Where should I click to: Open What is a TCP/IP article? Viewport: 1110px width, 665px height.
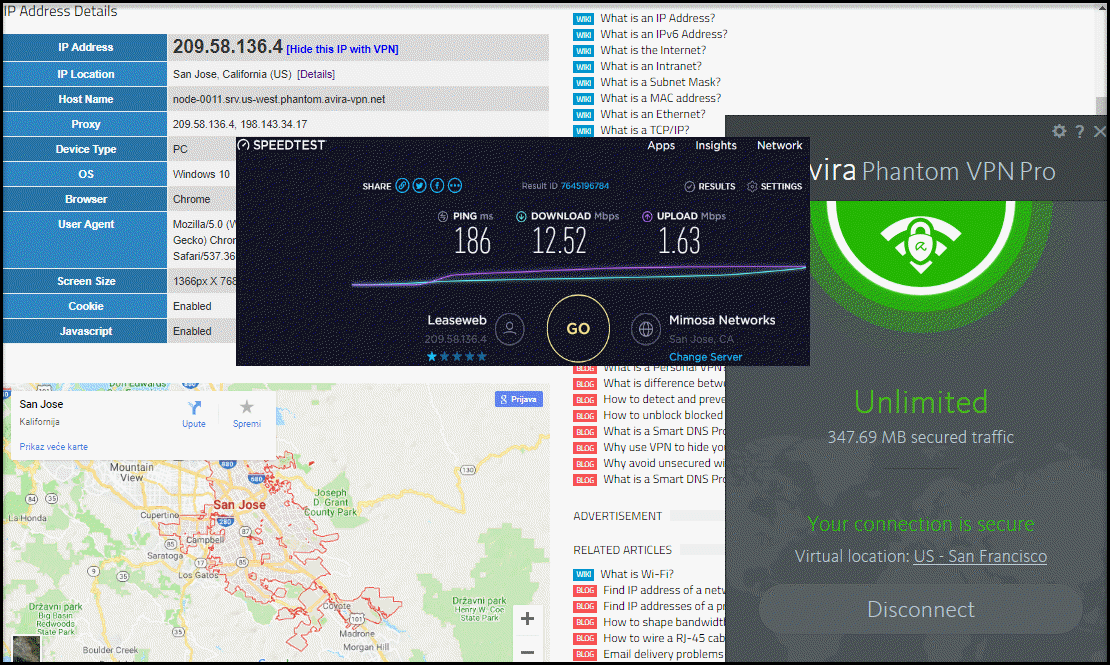point(644,130)
